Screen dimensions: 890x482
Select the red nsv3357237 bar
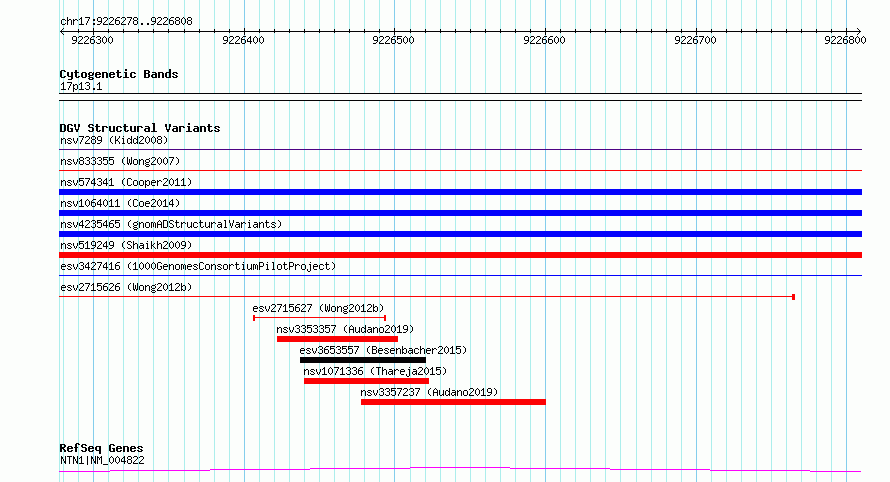point(453,402)
